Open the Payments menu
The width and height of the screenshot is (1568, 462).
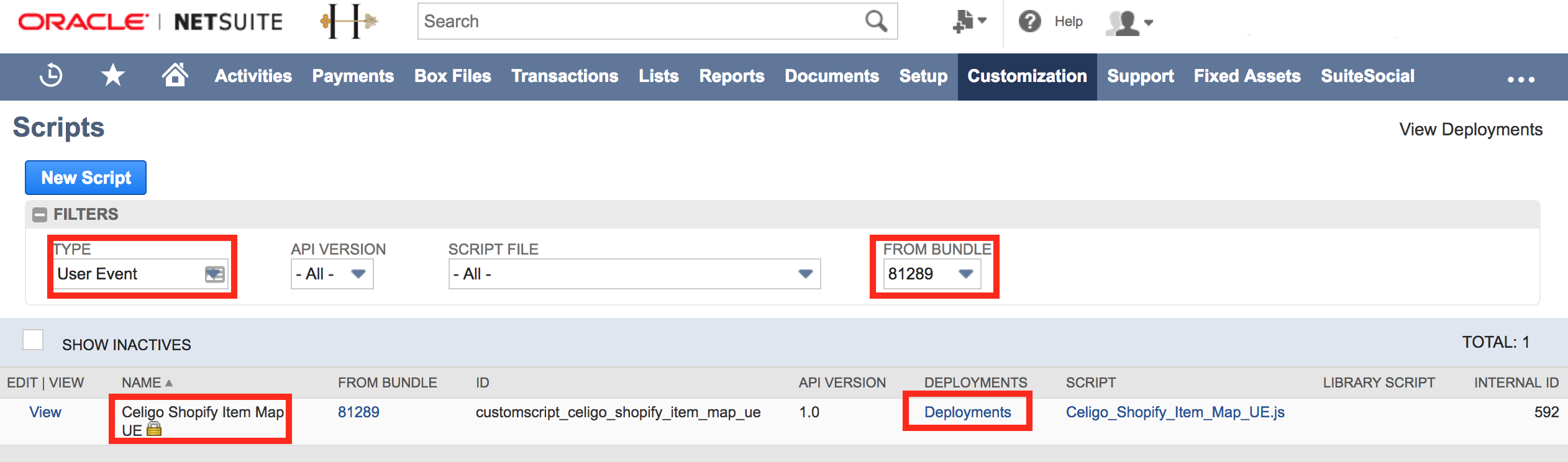pyautogui.click(x=353, y=76)
